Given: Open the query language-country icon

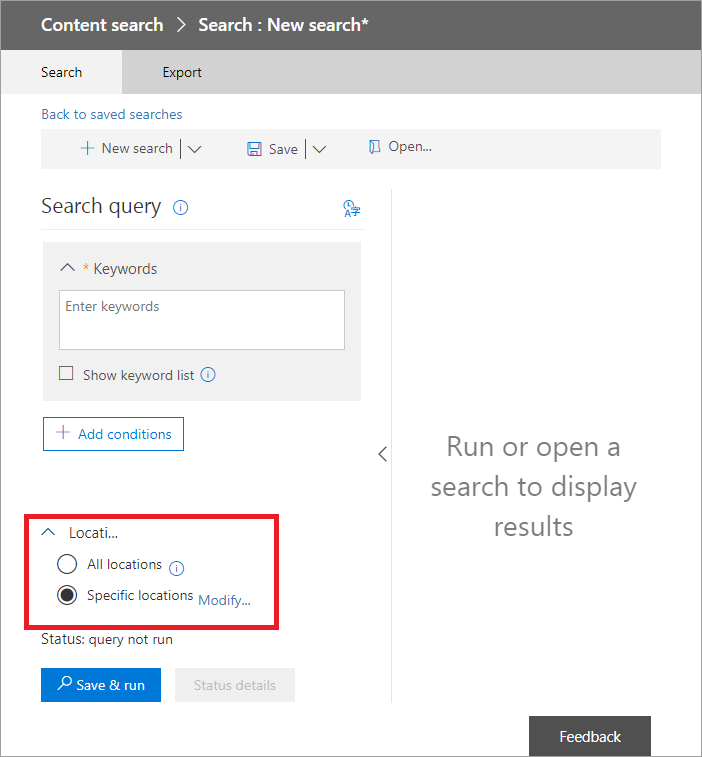Looking at the screenshot, I should (x=351, y=209).
